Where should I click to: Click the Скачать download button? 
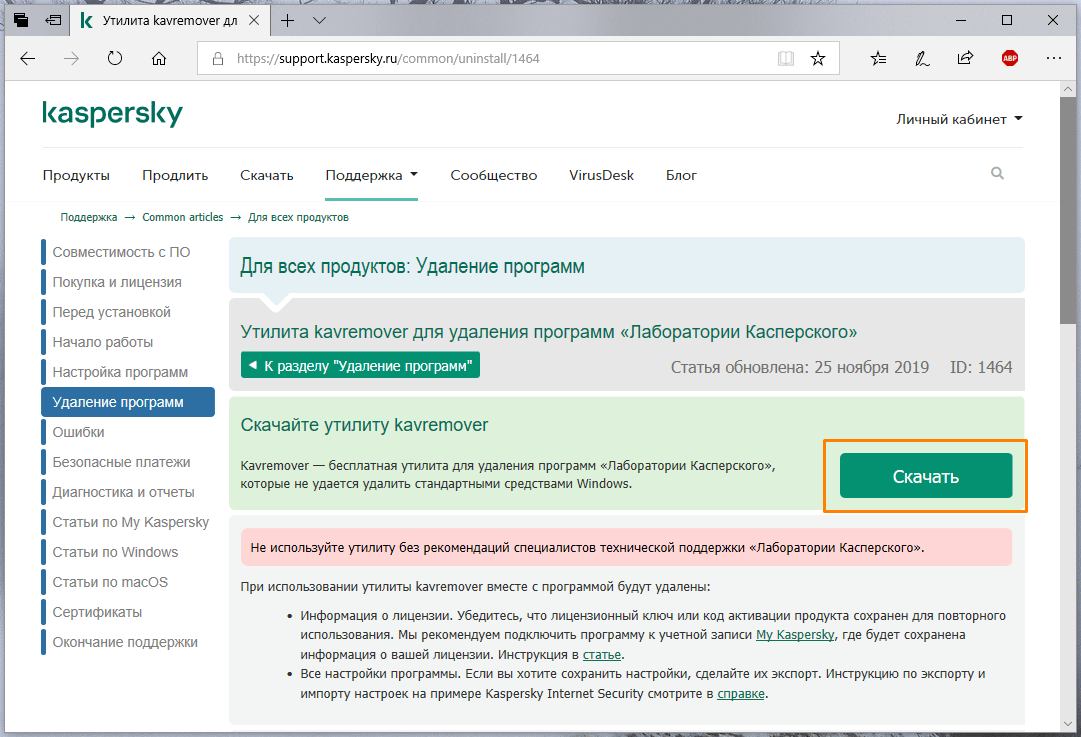(925, 475)
